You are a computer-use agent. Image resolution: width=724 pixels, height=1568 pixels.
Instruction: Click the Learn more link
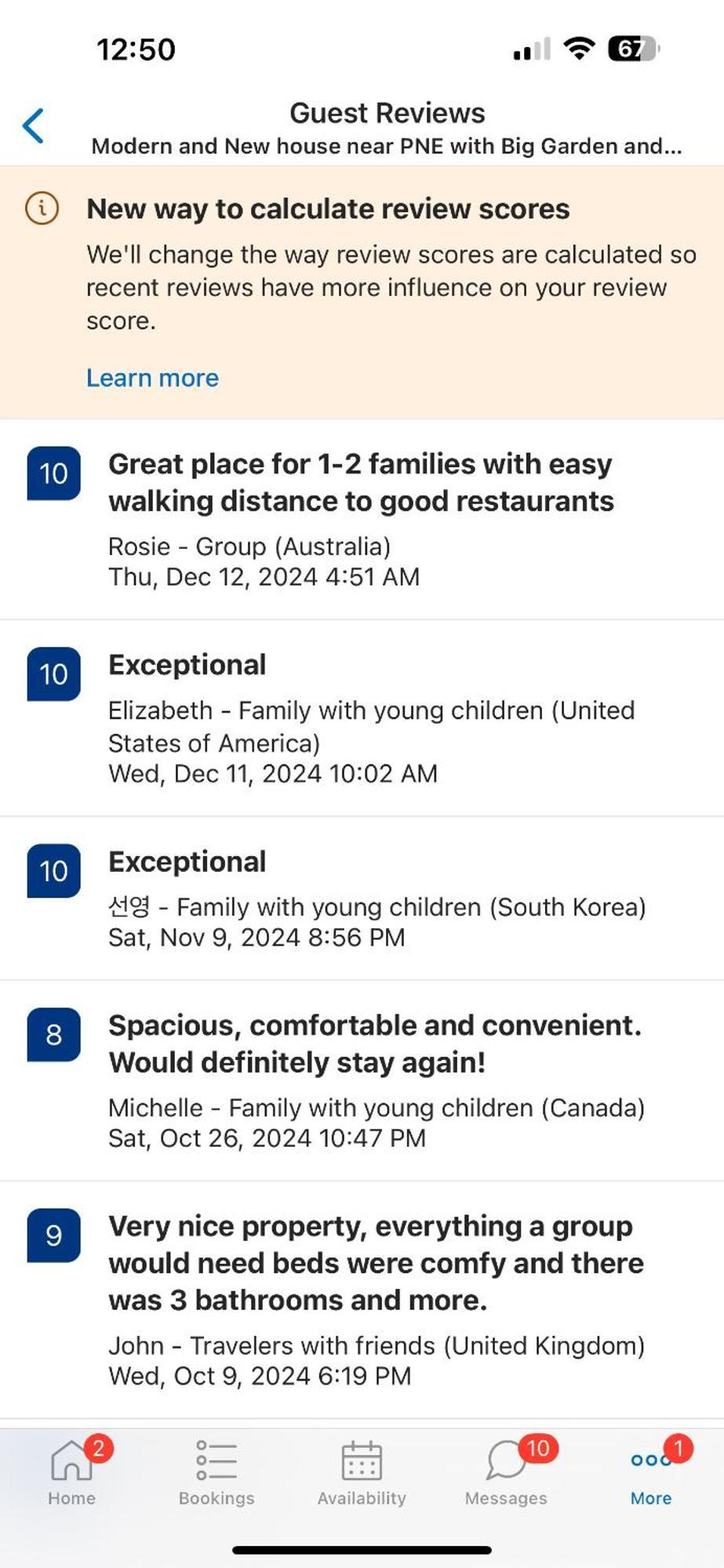point(152,378)
